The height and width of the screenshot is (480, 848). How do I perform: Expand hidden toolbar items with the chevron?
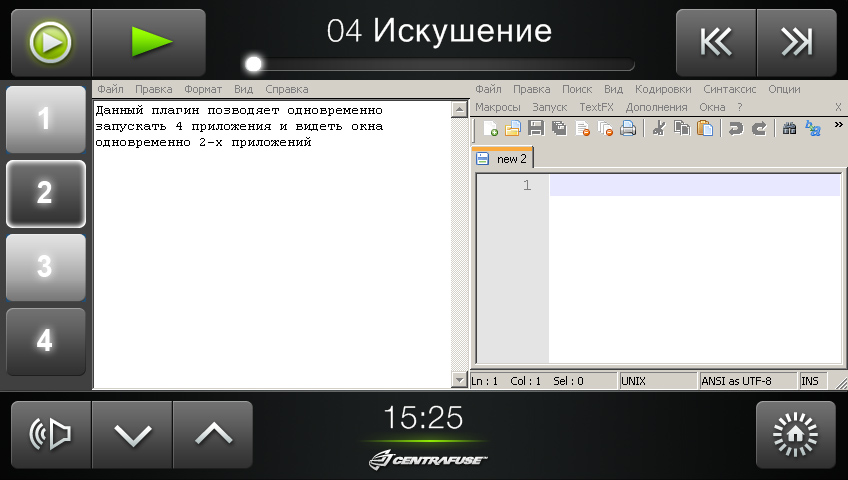[837, 125]
